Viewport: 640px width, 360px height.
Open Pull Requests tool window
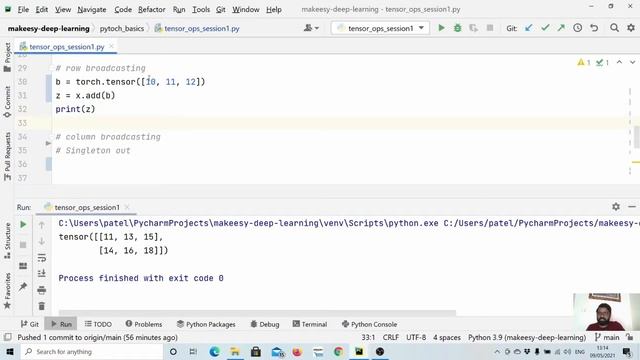coord(7,156)
